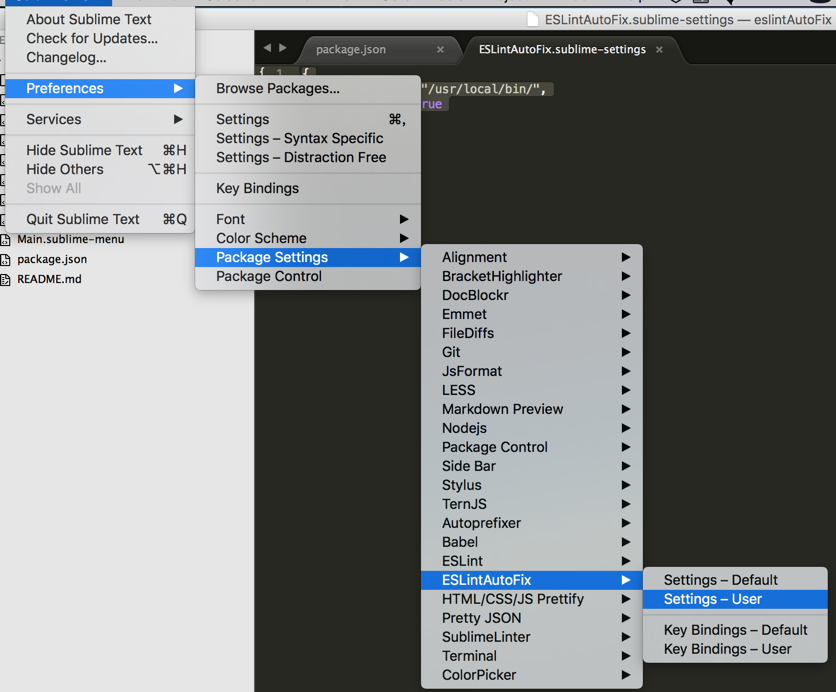
Task: Open JsFormat package settings
Action: (532, 371)
